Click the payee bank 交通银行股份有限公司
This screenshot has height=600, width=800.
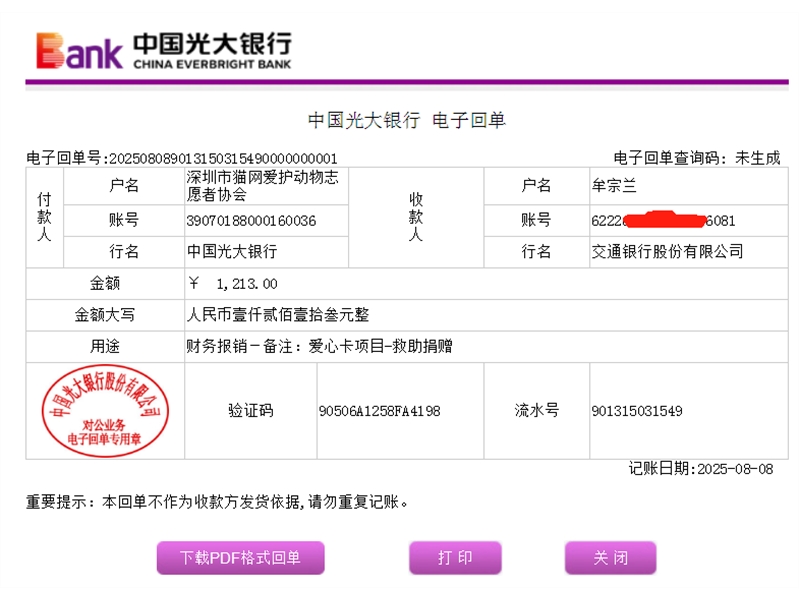tap(667, 252)
